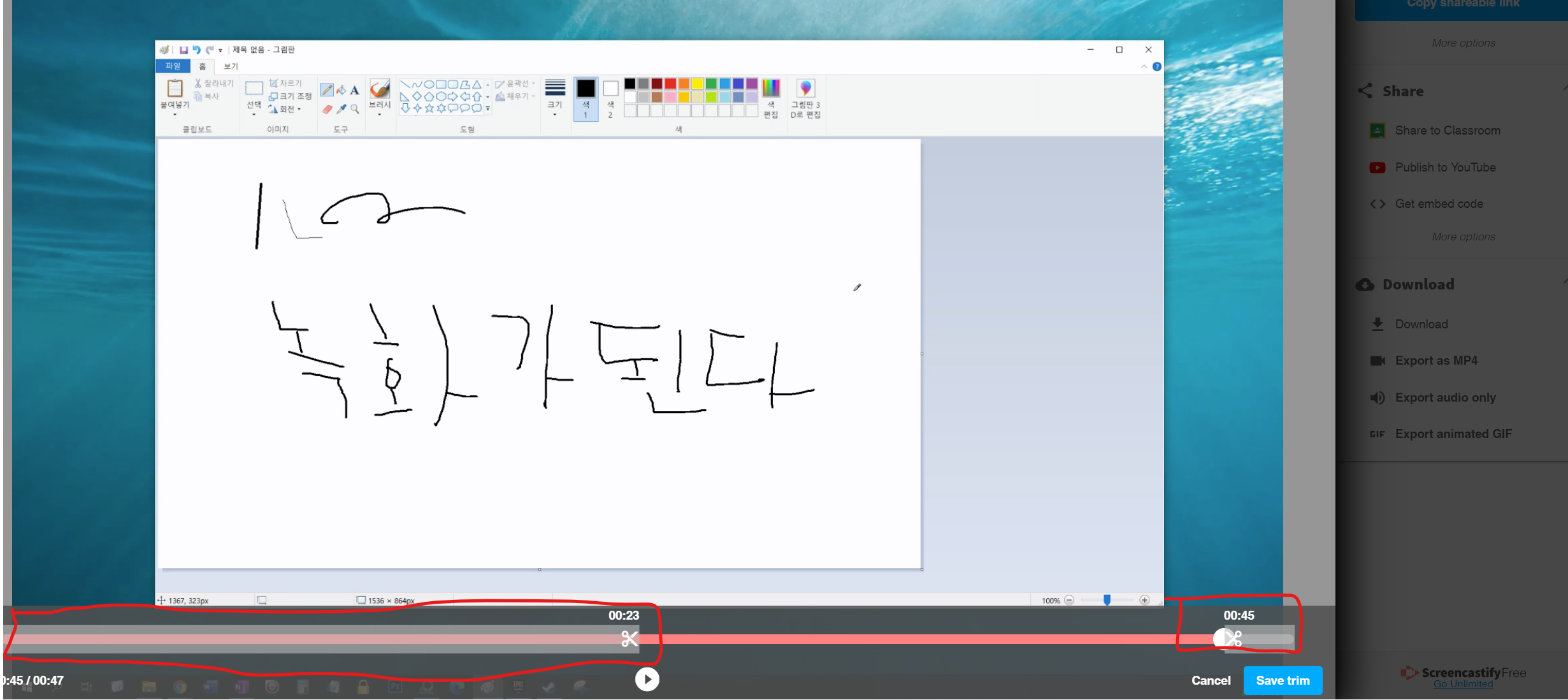Image resolution: width=1568 pixels, height=700 pixels.
Task: Select the Eraser tool in Paint
Action: [x=327, y=109]
